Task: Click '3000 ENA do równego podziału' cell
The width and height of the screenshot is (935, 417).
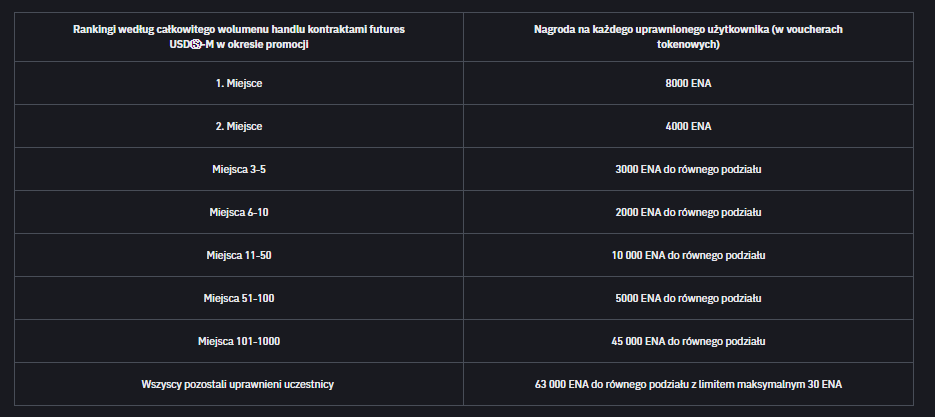Action: 688,170
